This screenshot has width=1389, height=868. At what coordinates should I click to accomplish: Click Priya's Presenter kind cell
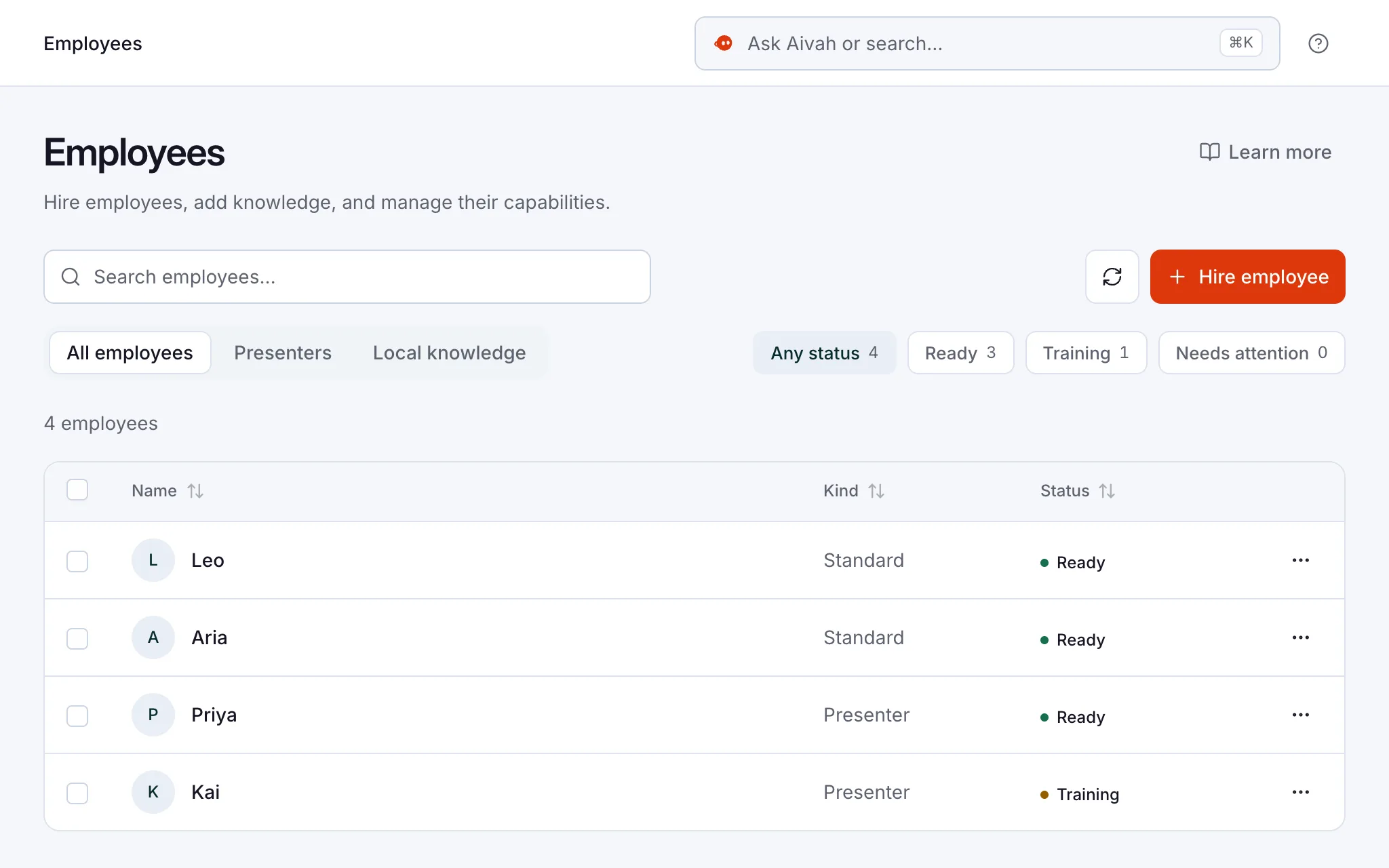(866, 715)
